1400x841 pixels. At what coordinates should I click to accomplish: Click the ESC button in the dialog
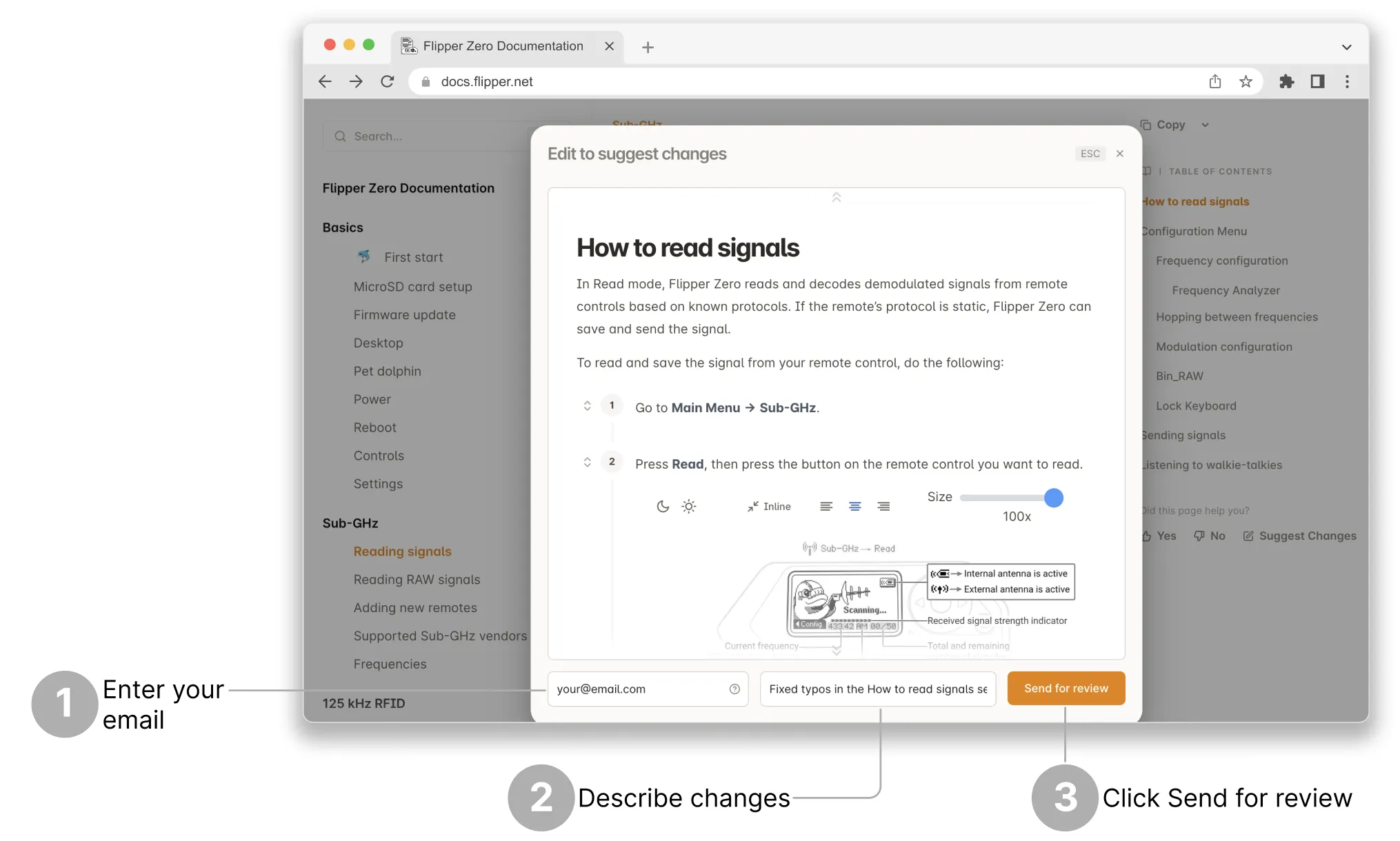pyautogui.click(x=1090, y=154)
